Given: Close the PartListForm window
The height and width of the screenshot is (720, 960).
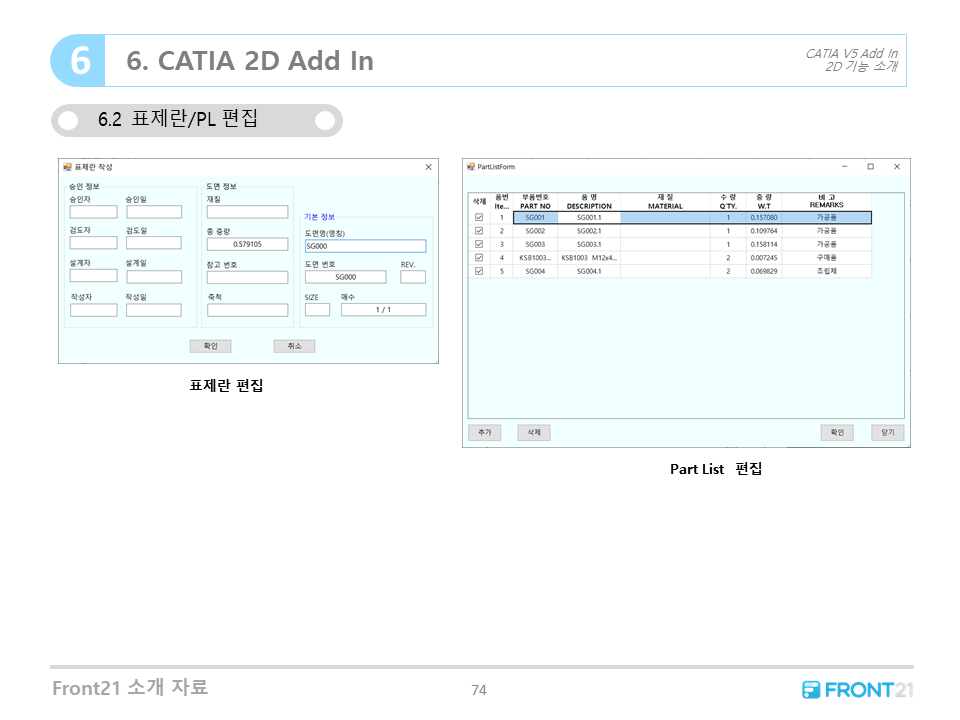Looking at the screenshot, I should point(897,167).
